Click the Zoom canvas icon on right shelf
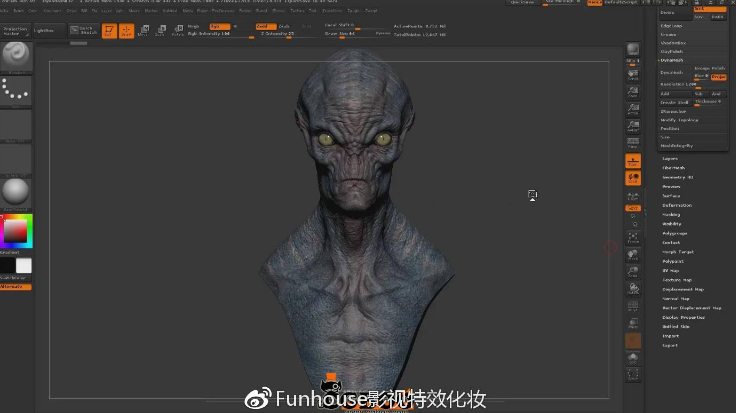Image resolution: width=736 pixels, height=413 pixels. (633, 92)
